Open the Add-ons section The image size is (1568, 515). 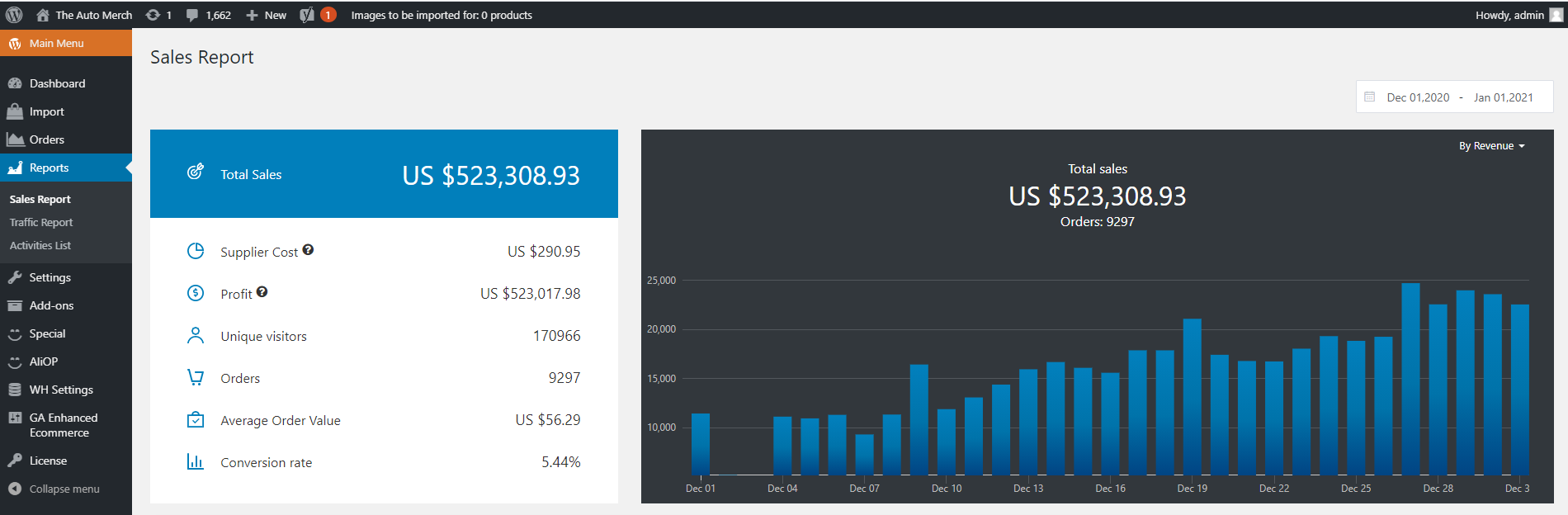pyautogui.click(x=51, y=305)
